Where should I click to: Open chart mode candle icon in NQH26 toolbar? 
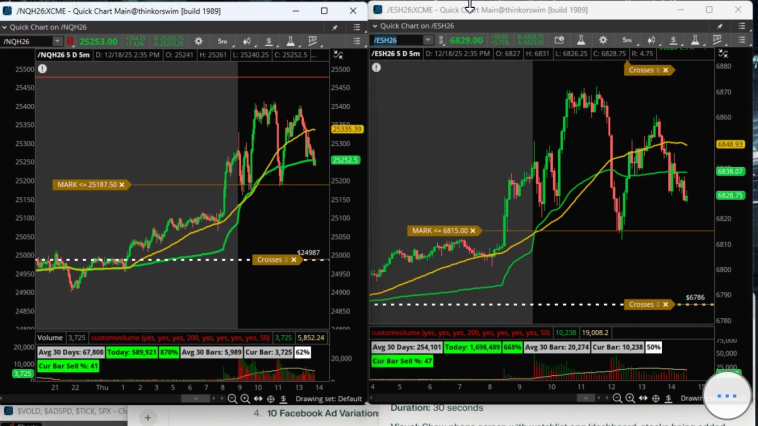click(x=247, y=42)
